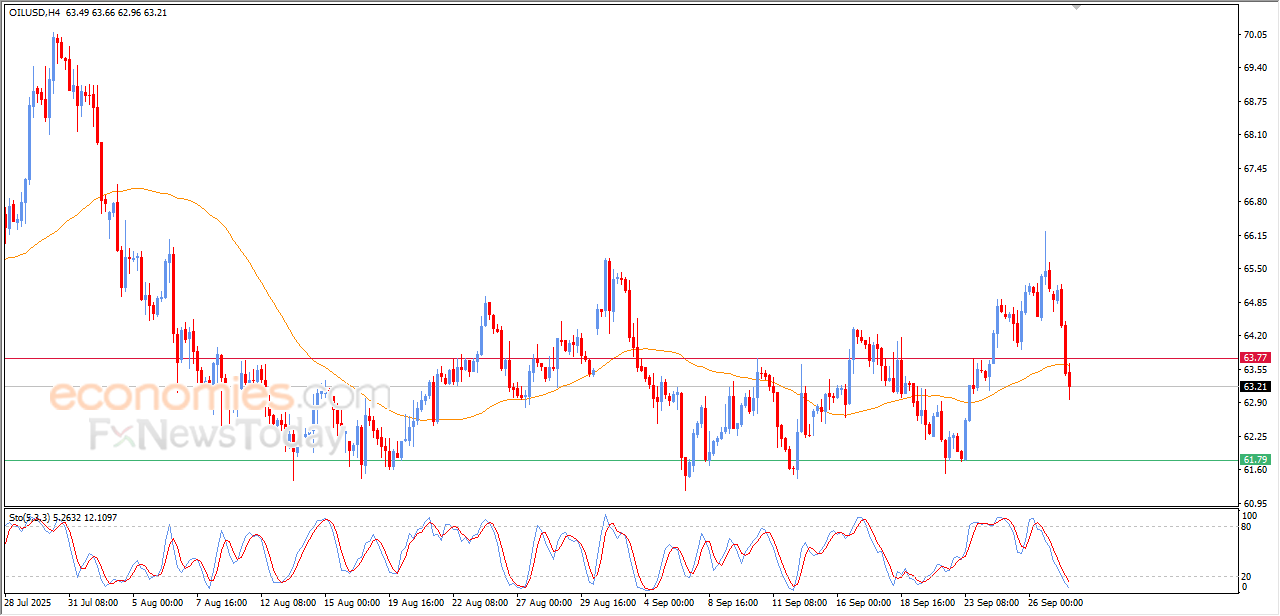Click the 7 Aug 16:00 time label
The height and width of the screenshot is (616, 1280).
[x=223, y=604]
